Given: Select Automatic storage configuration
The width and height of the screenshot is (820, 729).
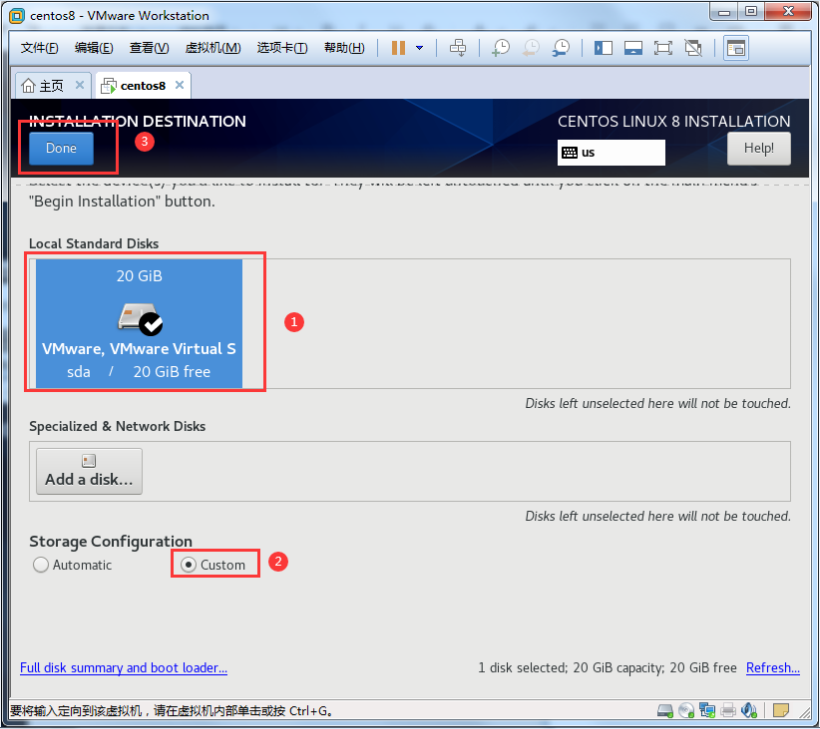Looking at the screenshot, I should pos(41,565).
